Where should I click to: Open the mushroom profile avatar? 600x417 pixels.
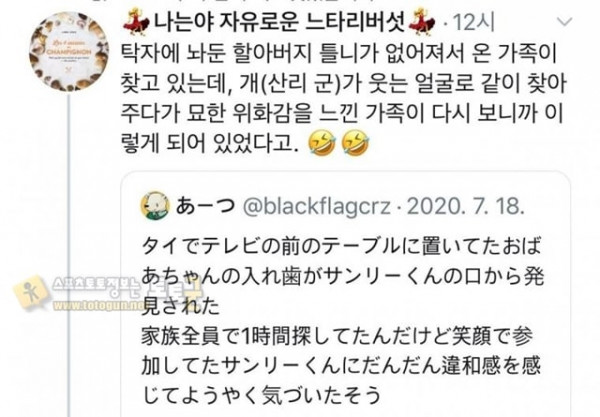(69, 52)
